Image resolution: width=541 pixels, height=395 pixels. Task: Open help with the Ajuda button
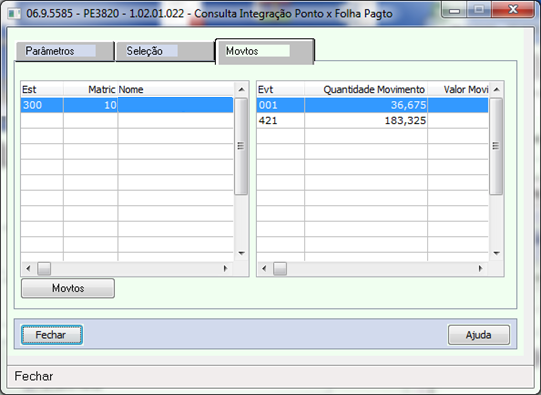click(x=479, y=335)
